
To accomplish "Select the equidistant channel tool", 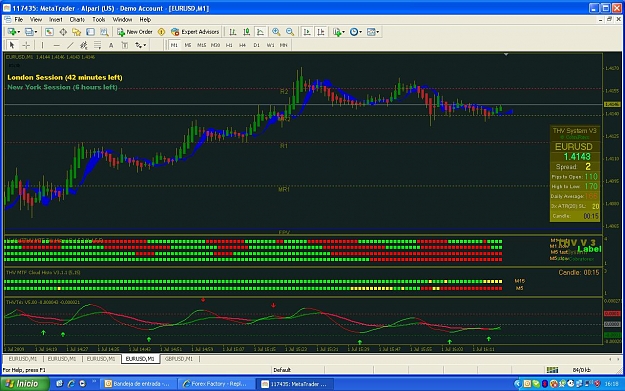I will [x=84, y=45].
